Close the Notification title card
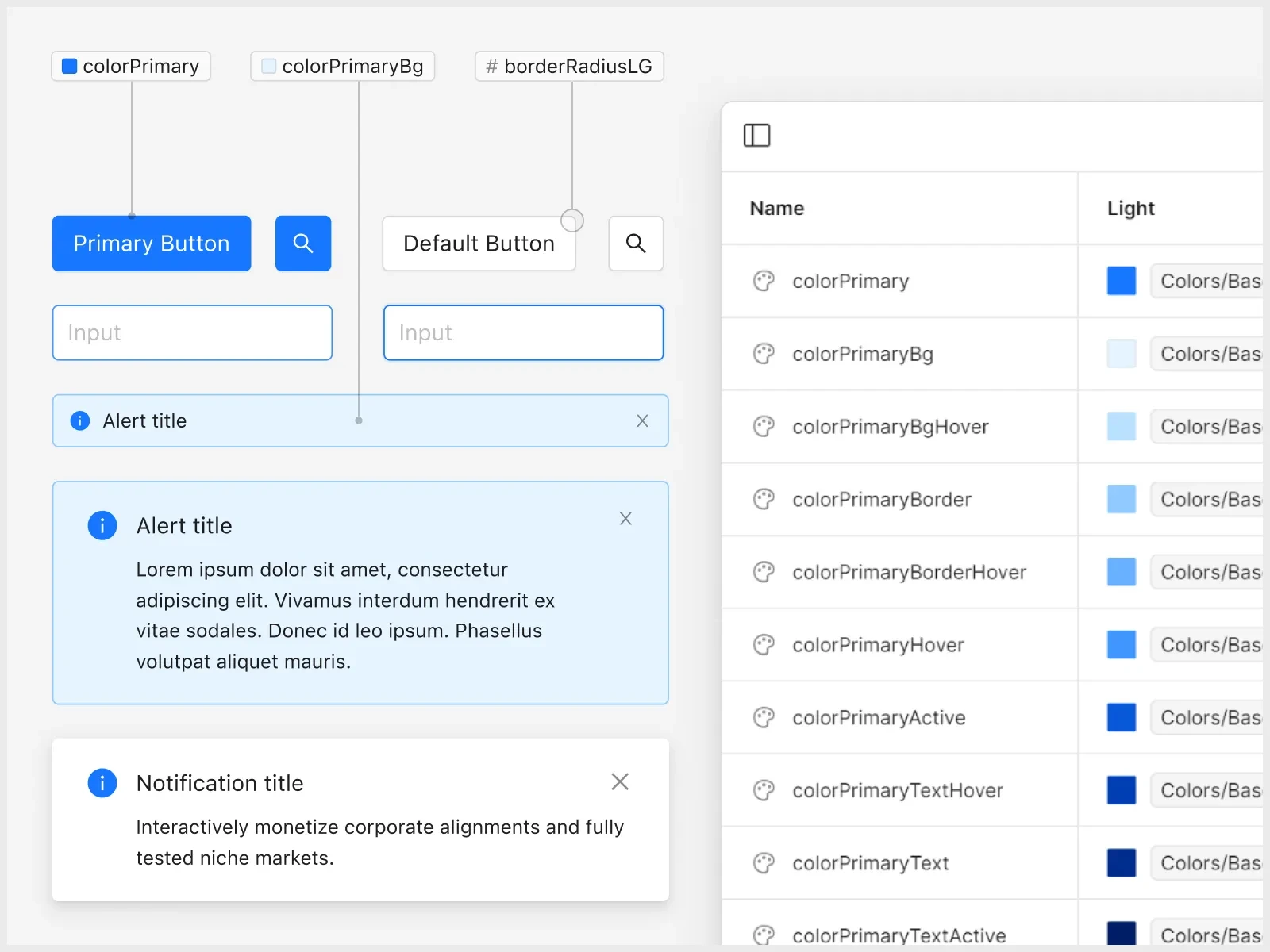The height and width of the screenshot is (952, 1270). (620, 782)
